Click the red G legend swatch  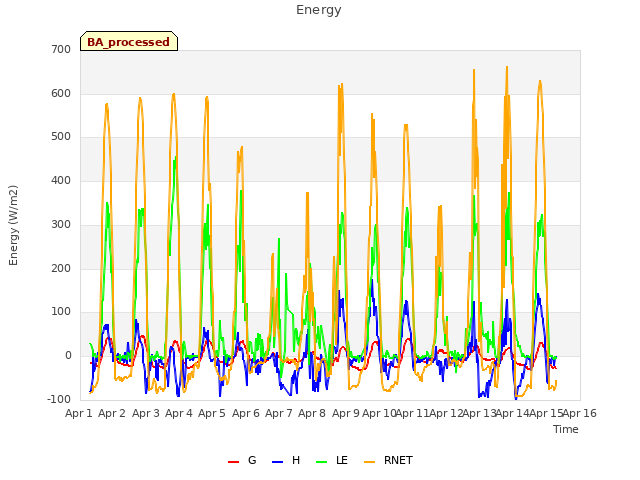[233, 461]
